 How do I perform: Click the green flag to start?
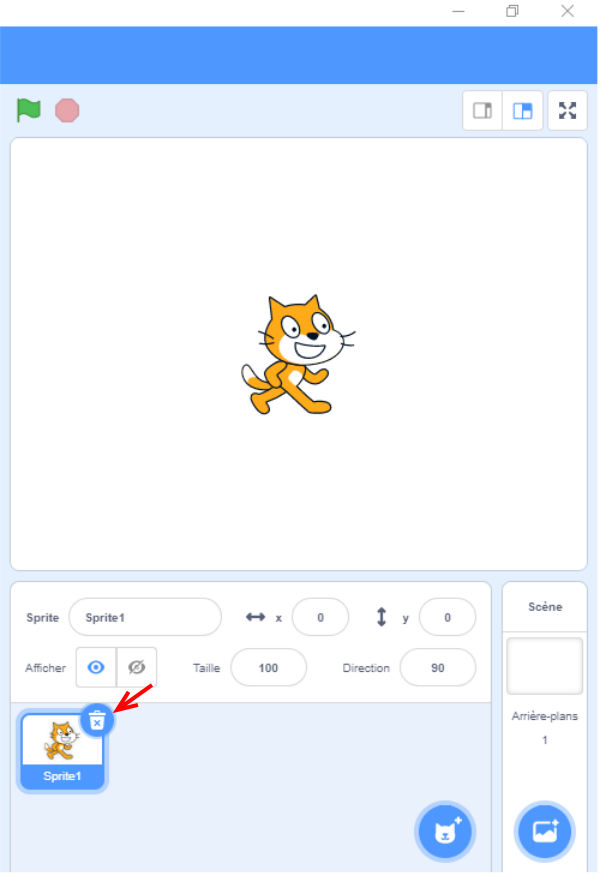click(28, 110)
